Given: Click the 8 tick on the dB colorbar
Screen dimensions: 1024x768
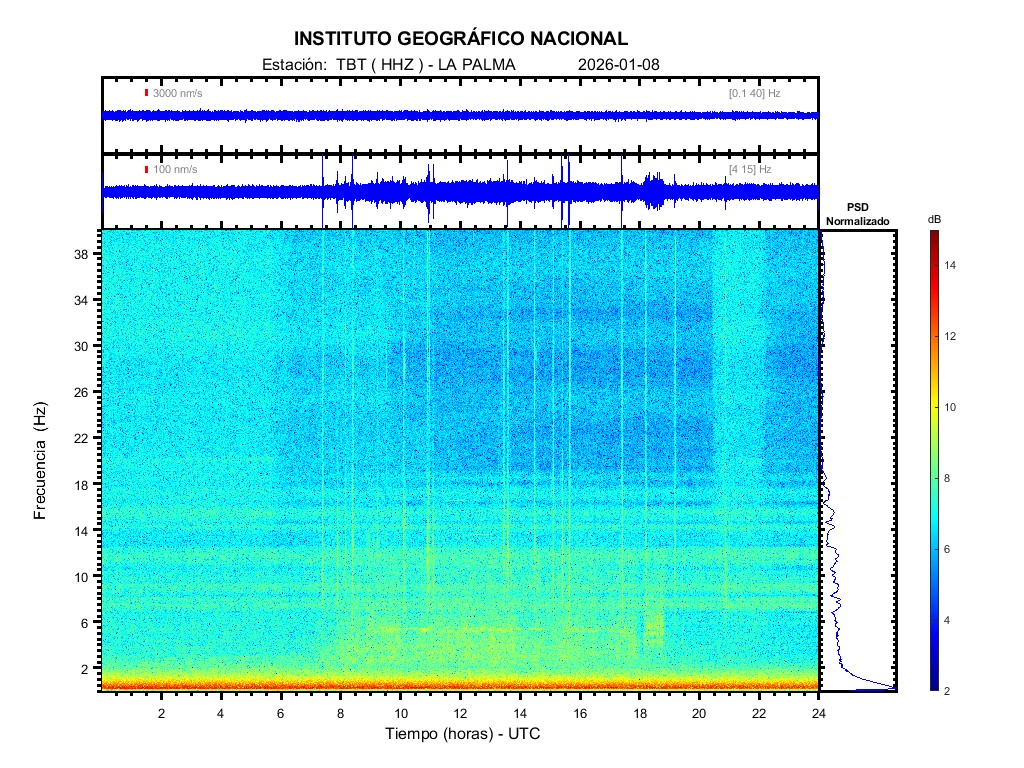Looking at the screenshot, I should coord(950,479).
